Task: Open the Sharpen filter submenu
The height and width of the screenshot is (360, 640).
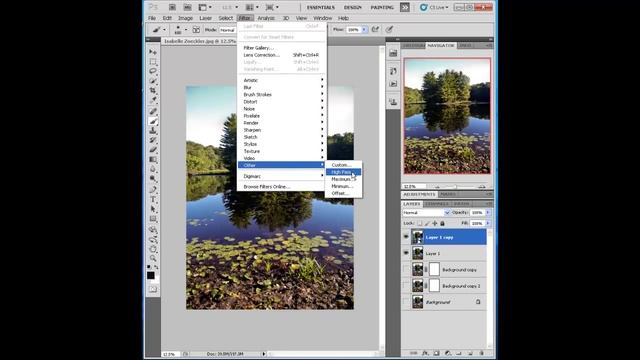Action: 282,130
